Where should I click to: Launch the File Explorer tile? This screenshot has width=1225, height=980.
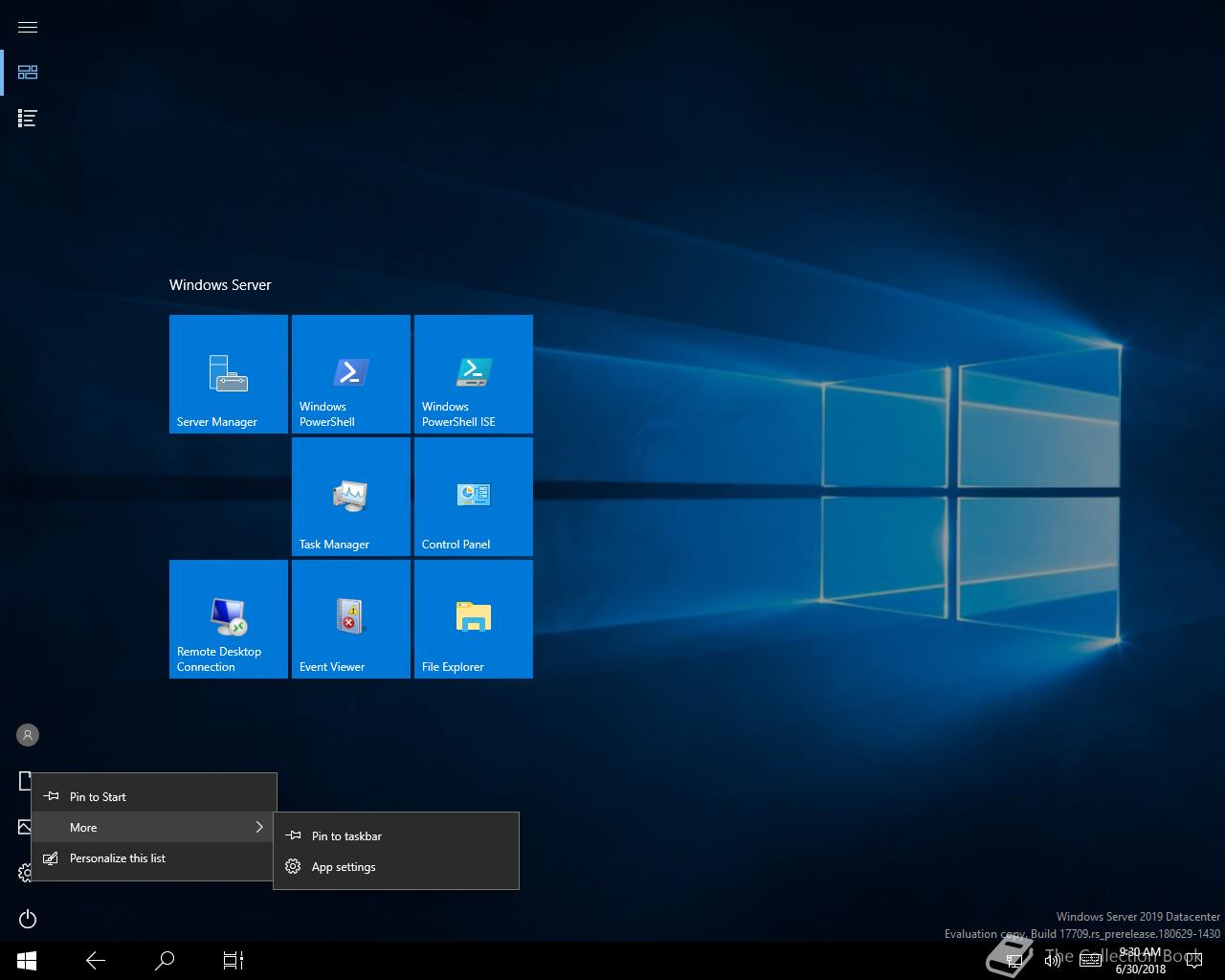click(x=474, y=619)
